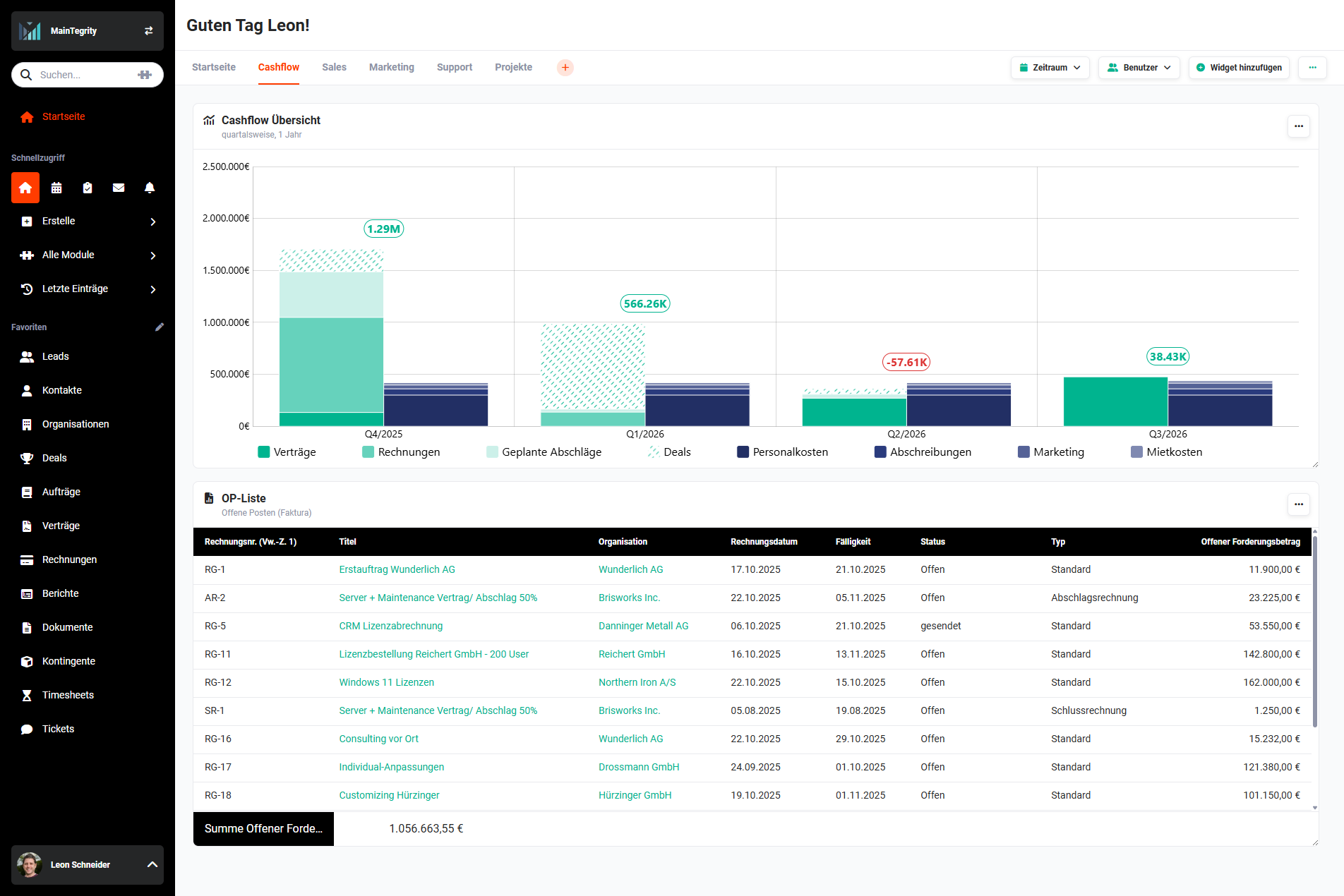Toggle the Rechnungen legend series

pos(401,452)
